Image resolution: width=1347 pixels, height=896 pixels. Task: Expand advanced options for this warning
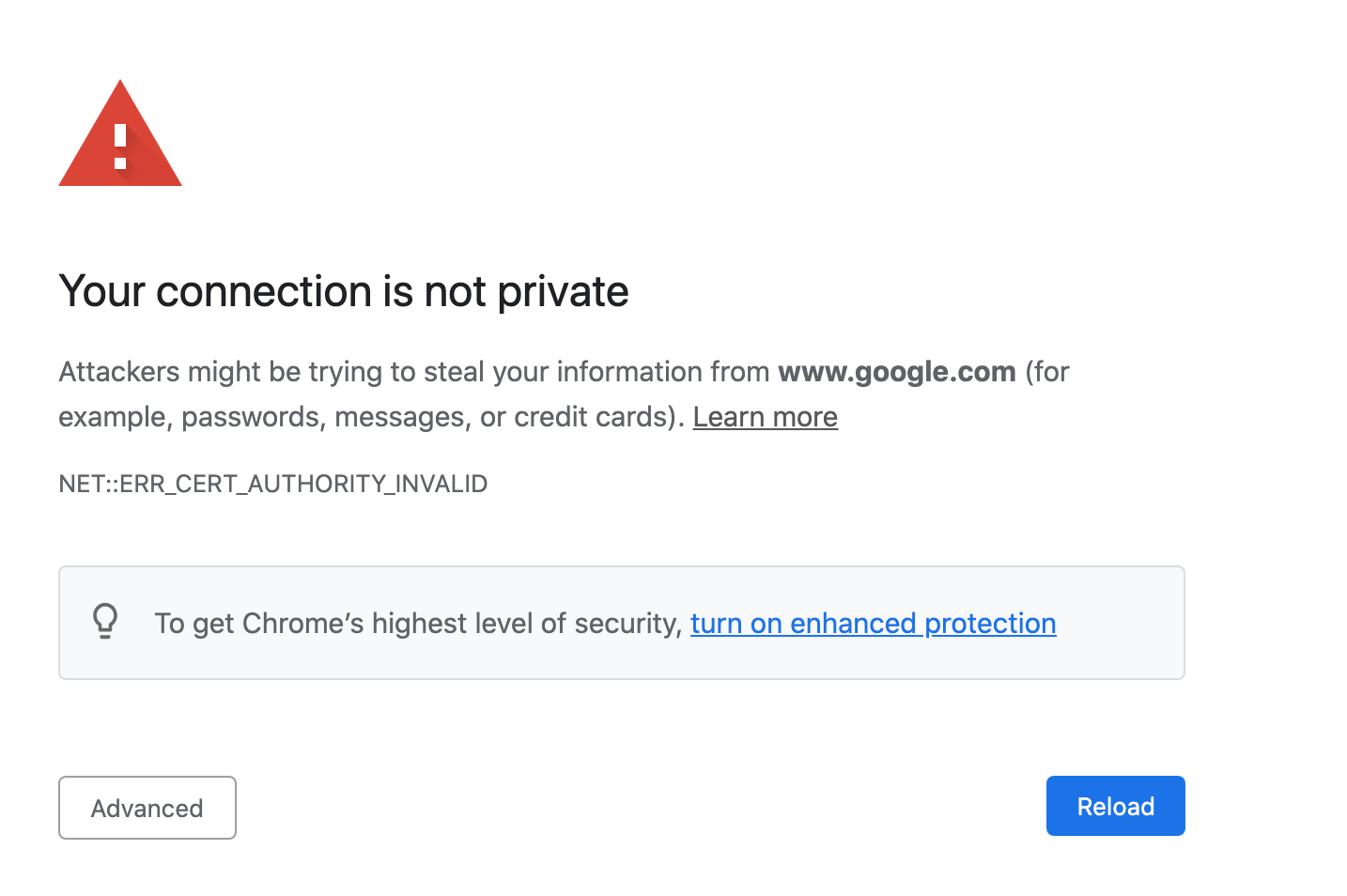click(x=147, y=808)
